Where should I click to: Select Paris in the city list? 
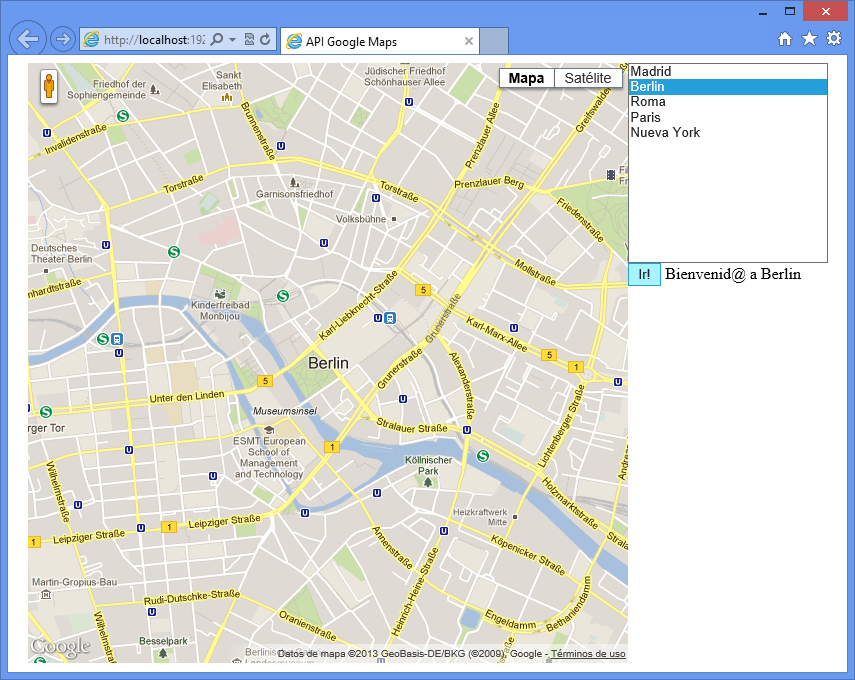[x=728, y=117]
